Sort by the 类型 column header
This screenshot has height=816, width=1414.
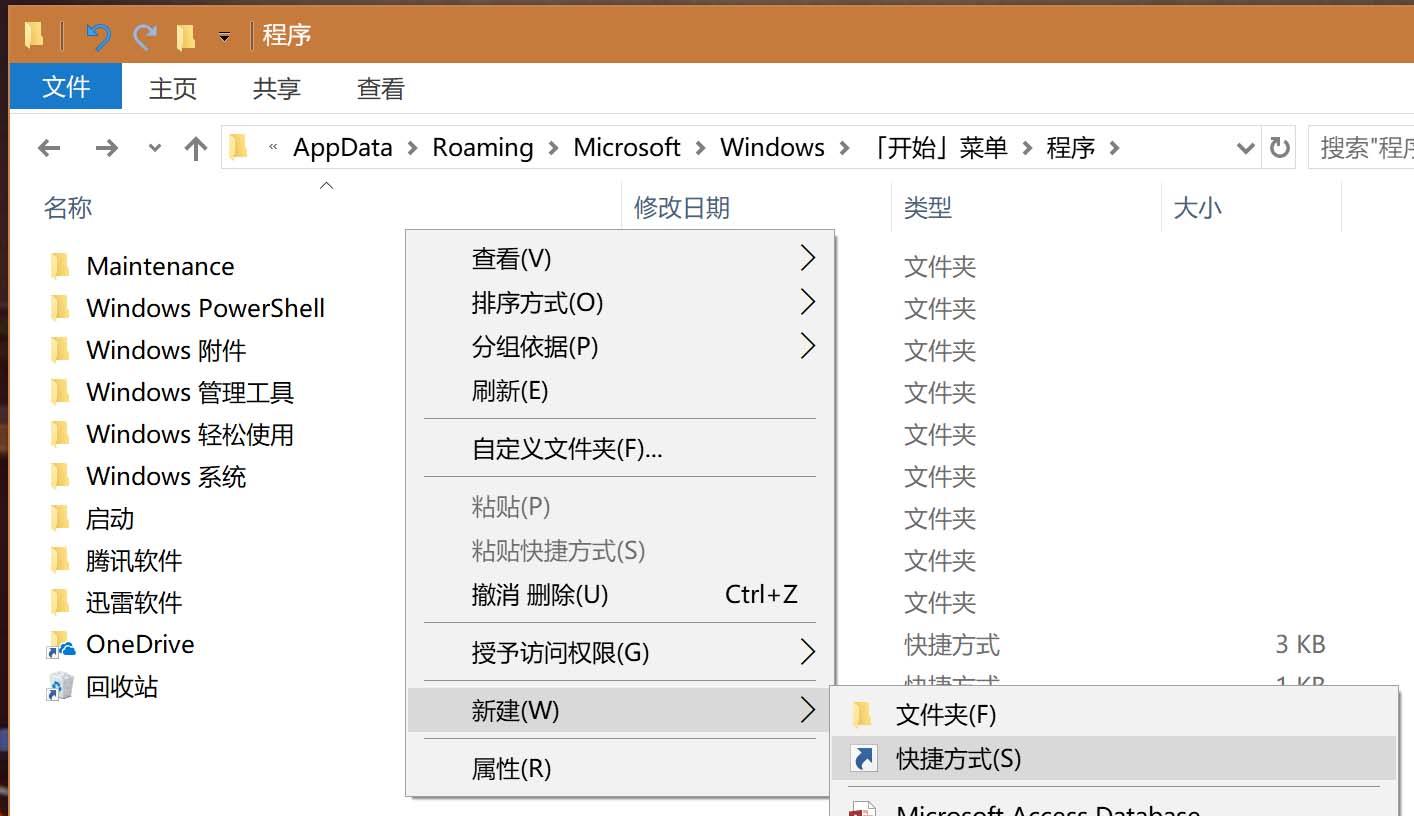928,208
